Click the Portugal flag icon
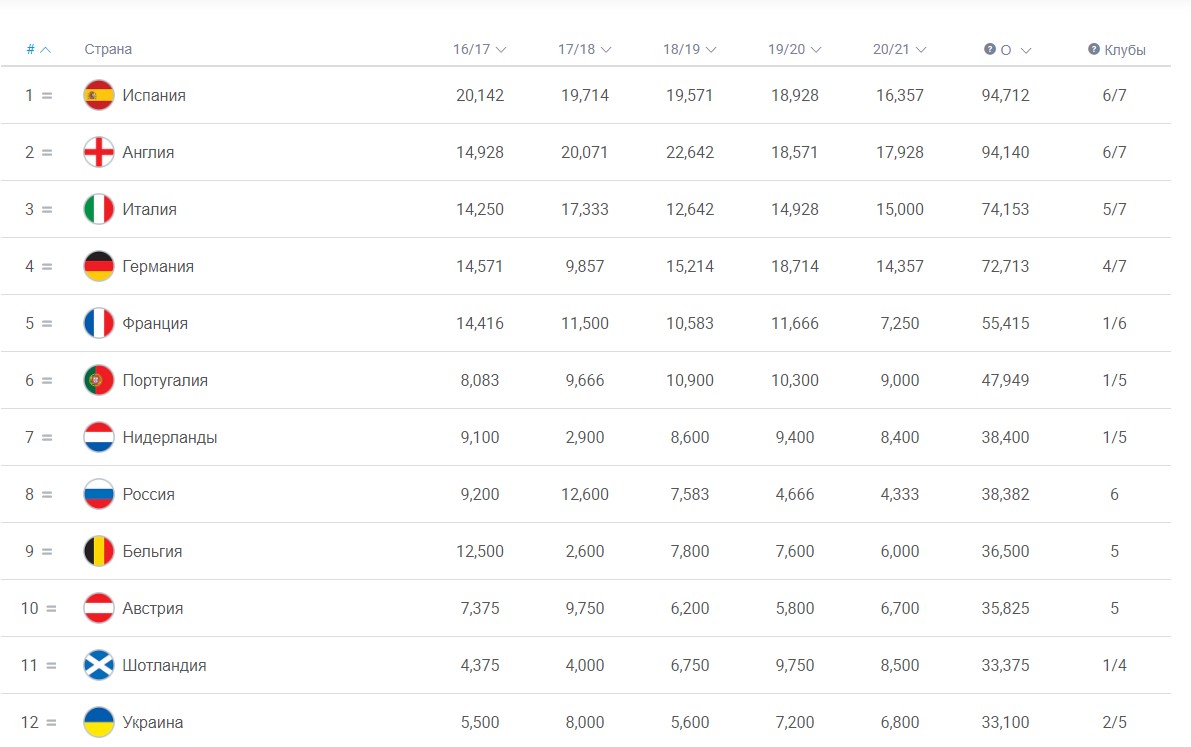The height and width of the screenshot is (747, 1191). [99, 380]
